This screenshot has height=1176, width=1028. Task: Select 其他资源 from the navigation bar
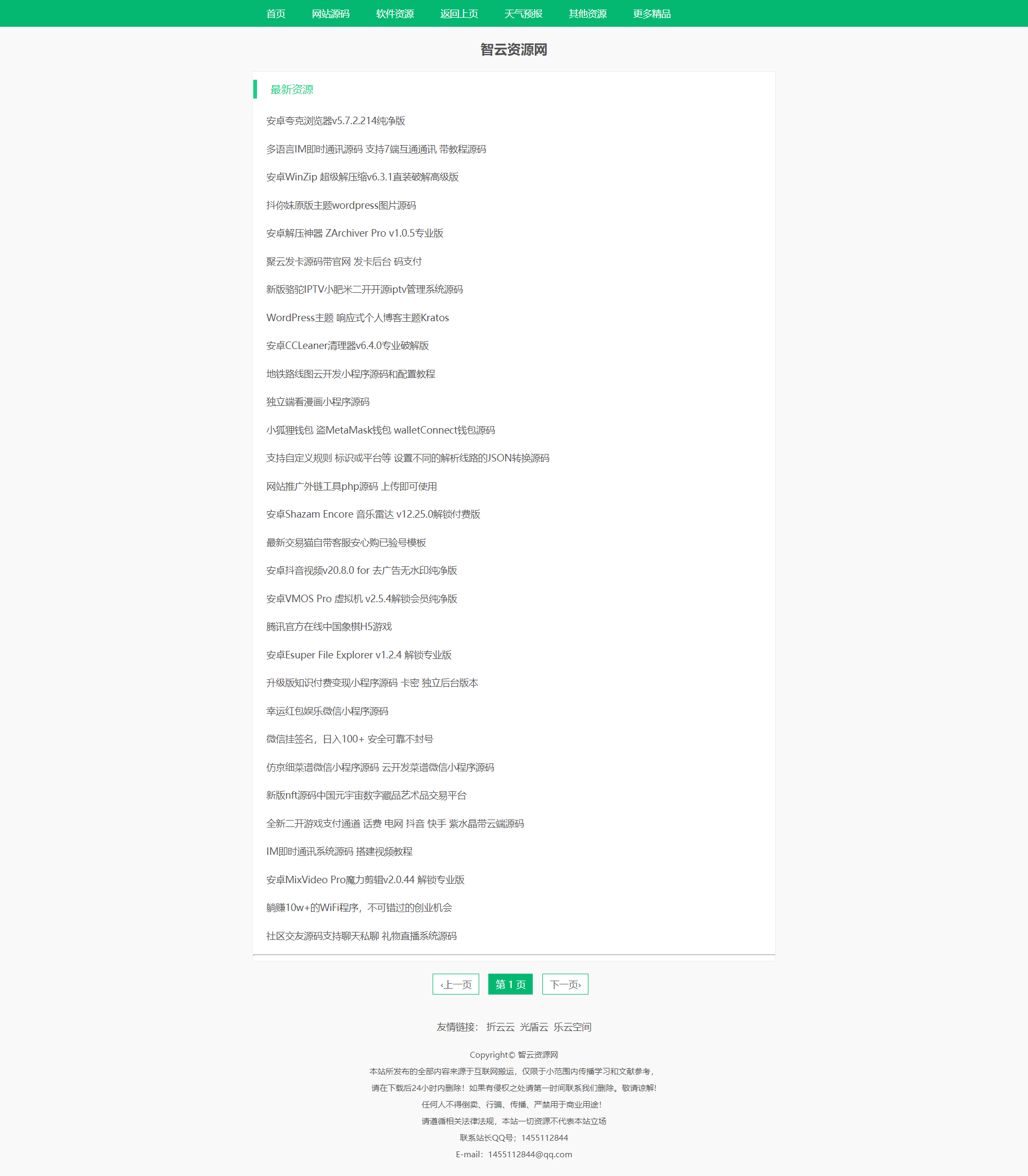[x=587, y=14]
